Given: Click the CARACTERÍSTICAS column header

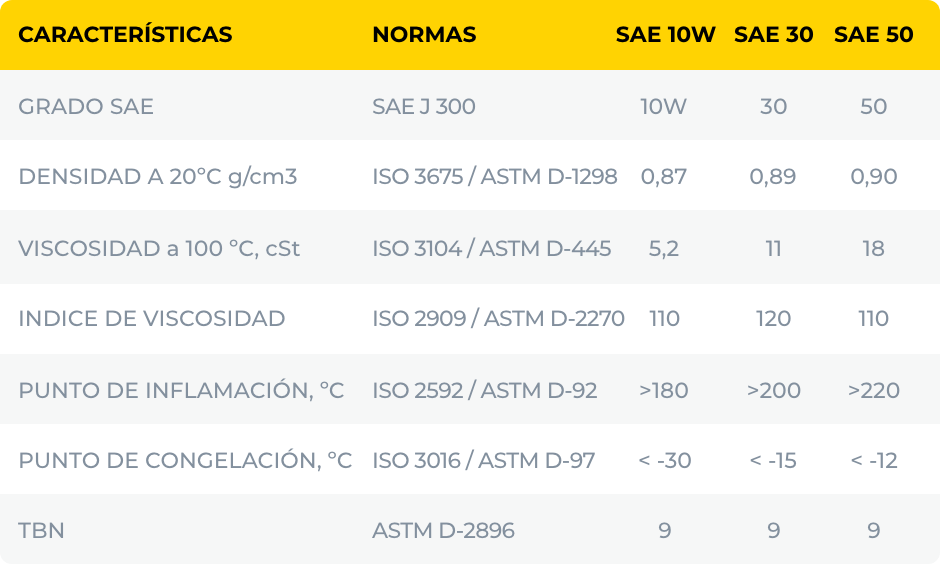Looking at the screenshot, I should 125,35.
